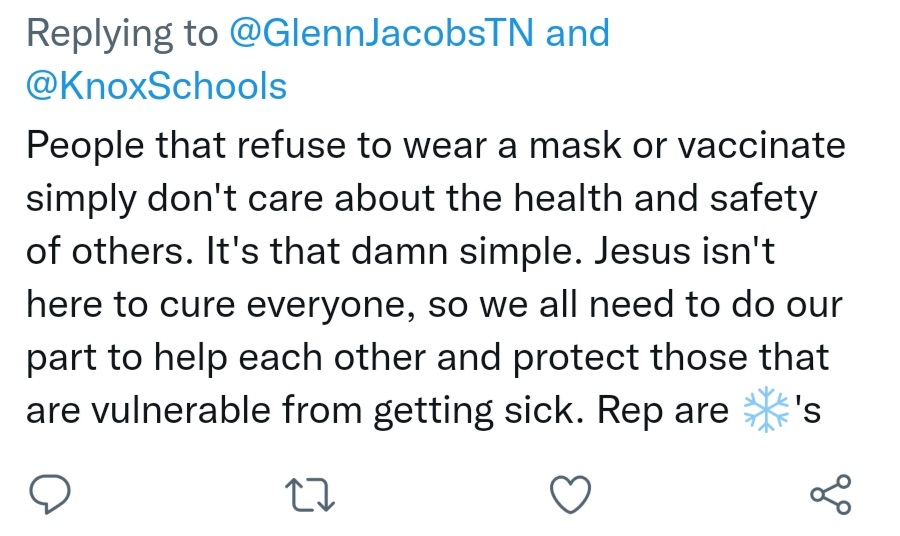Select the word "People" starting the tweet
This screenshot has height=536, width=900.
click(82, 146)
